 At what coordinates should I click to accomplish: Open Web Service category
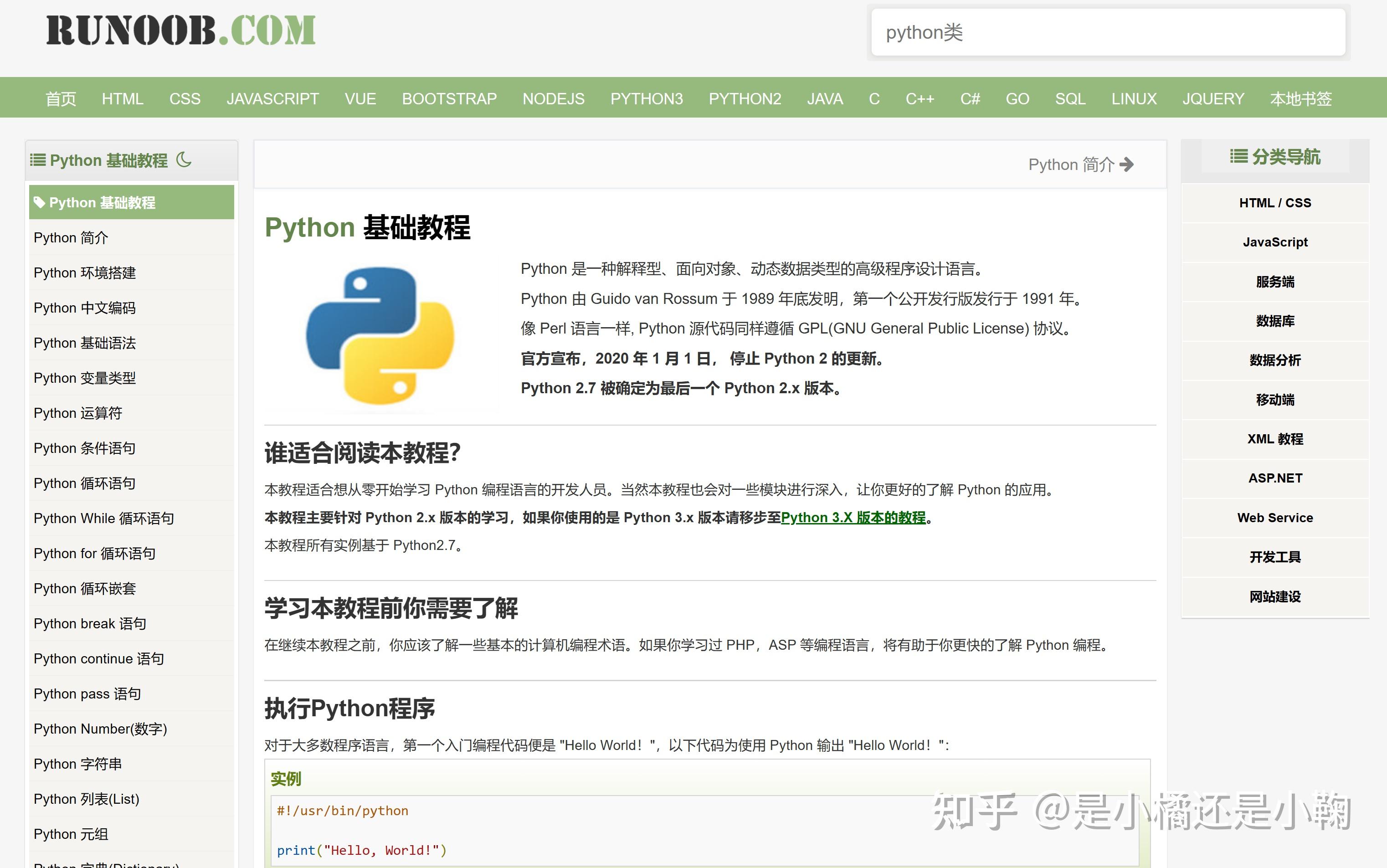click(x=1275, y=518)
